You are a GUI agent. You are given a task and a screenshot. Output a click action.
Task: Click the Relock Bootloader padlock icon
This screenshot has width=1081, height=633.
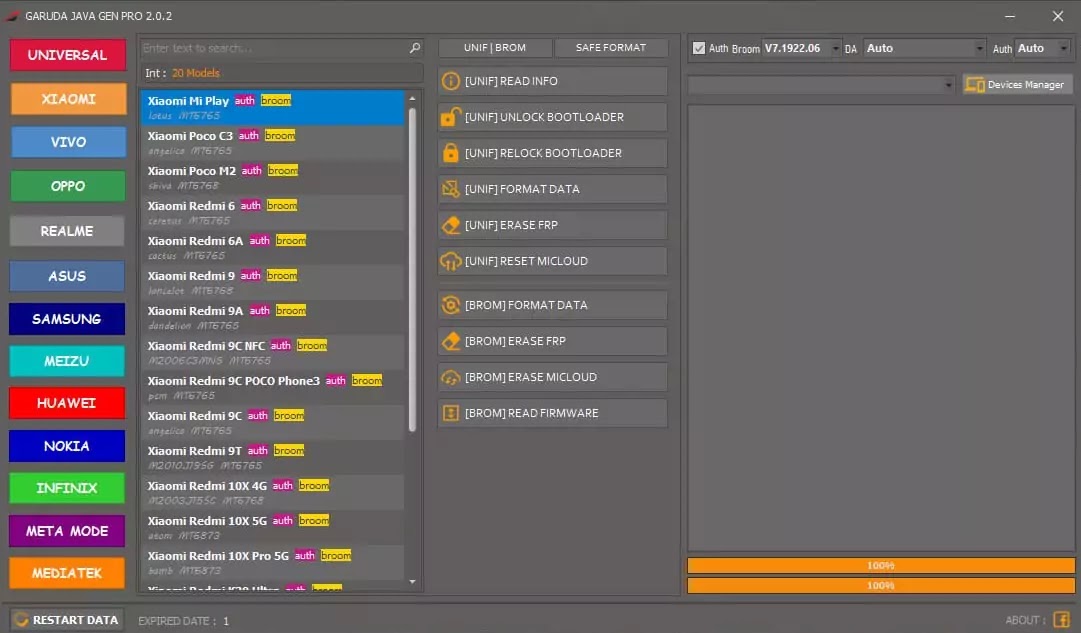pos(450,153)
